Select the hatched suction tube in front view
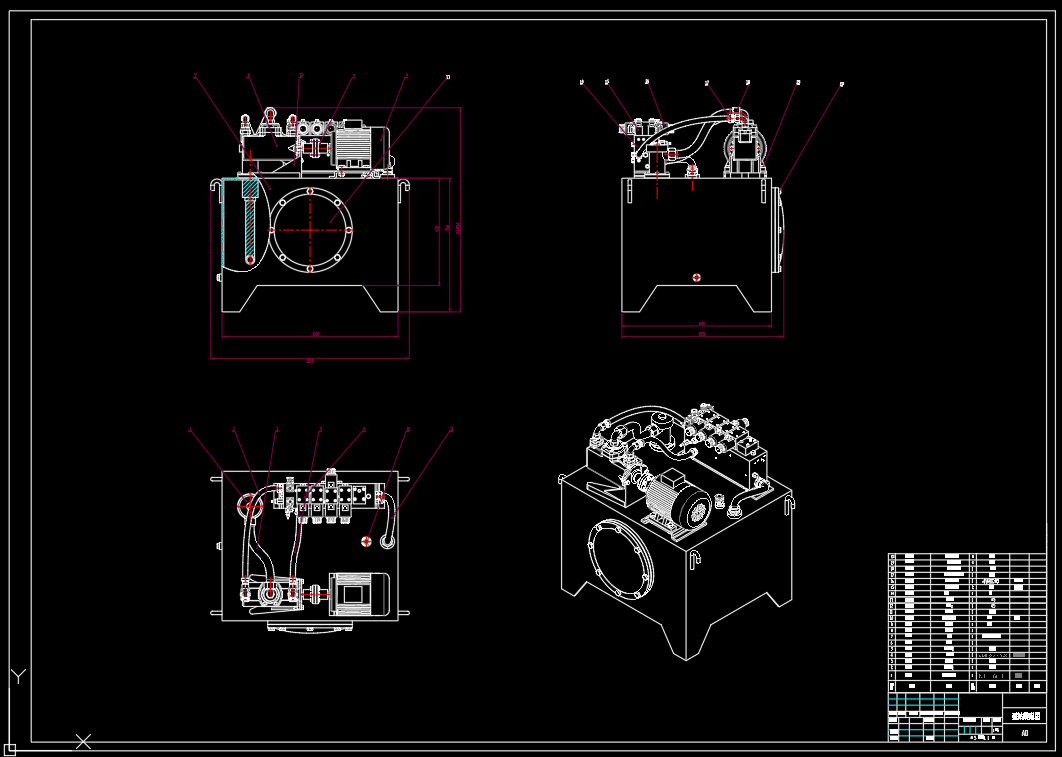This screenshot has width=1062, height=757. (x=251, y=220)
